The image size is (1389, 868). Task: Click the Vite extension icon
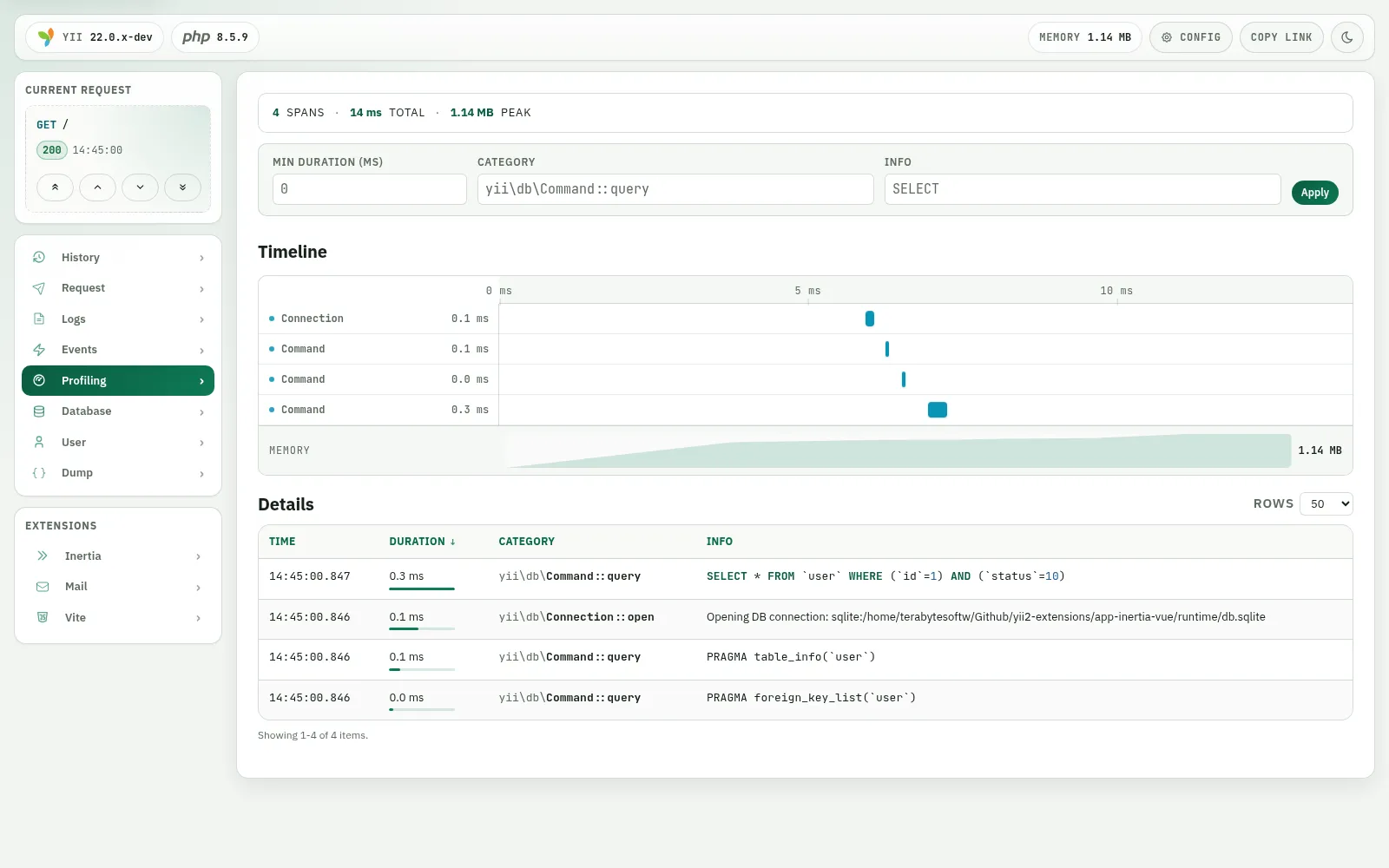pyautogui.click(x=43, y=617)
